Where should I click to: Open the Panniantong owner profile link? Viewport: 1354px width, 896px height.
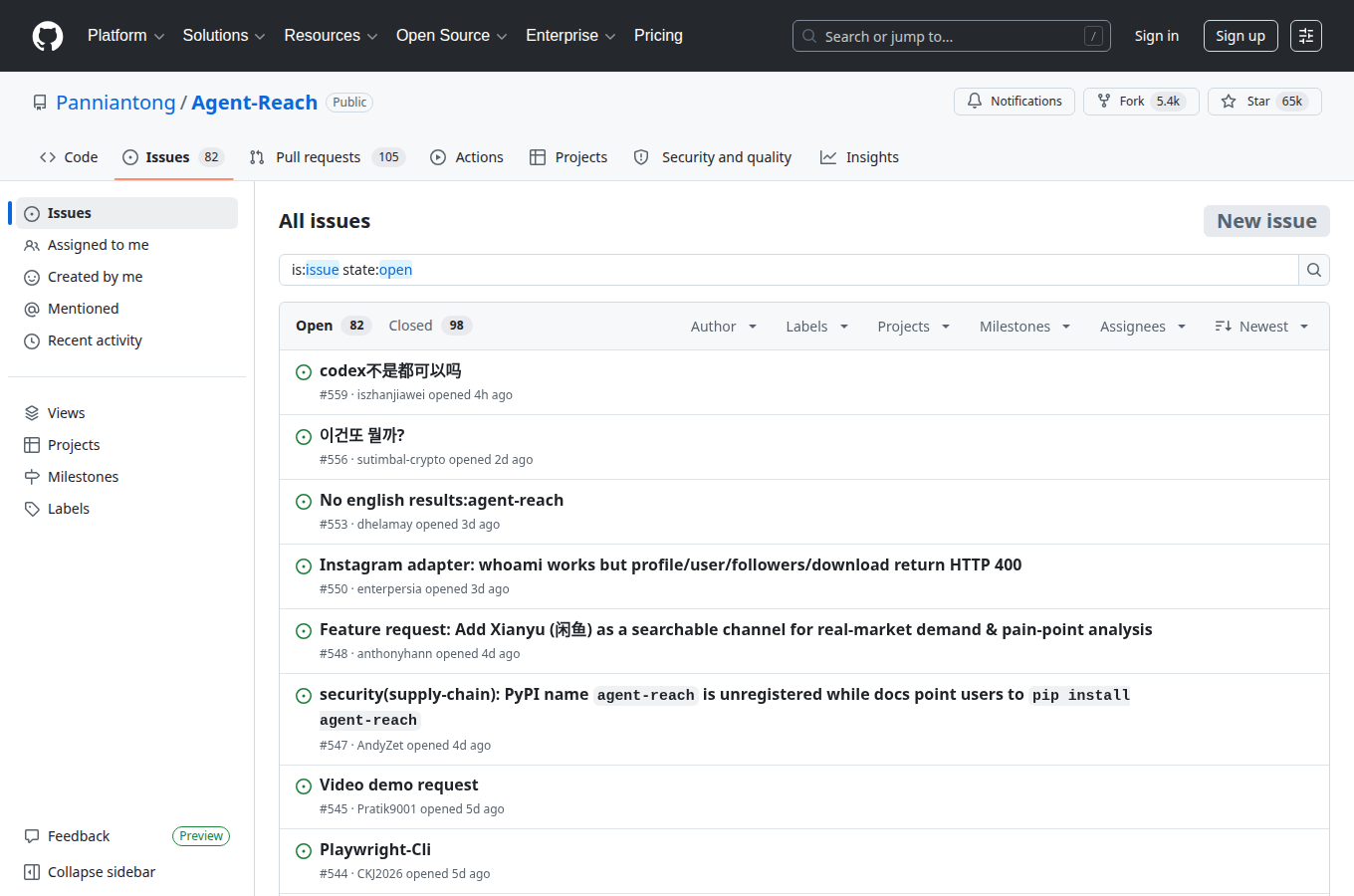pyautogui.click(x=115, y=103)
